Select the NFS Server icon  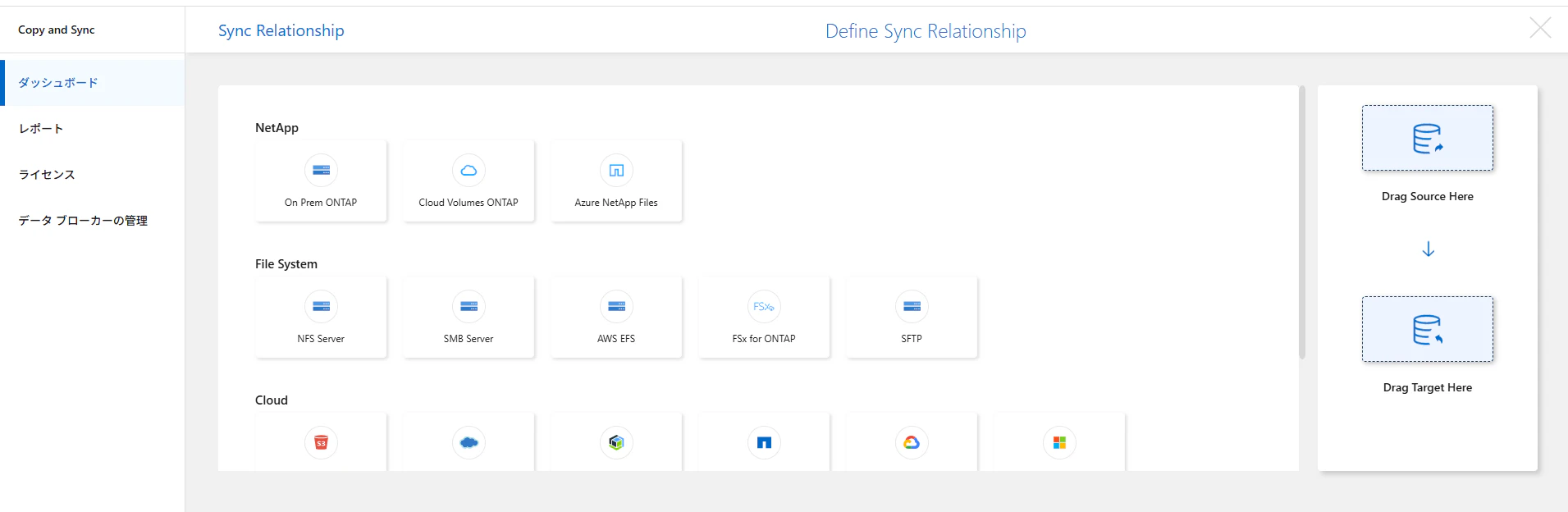pos(321,307)
